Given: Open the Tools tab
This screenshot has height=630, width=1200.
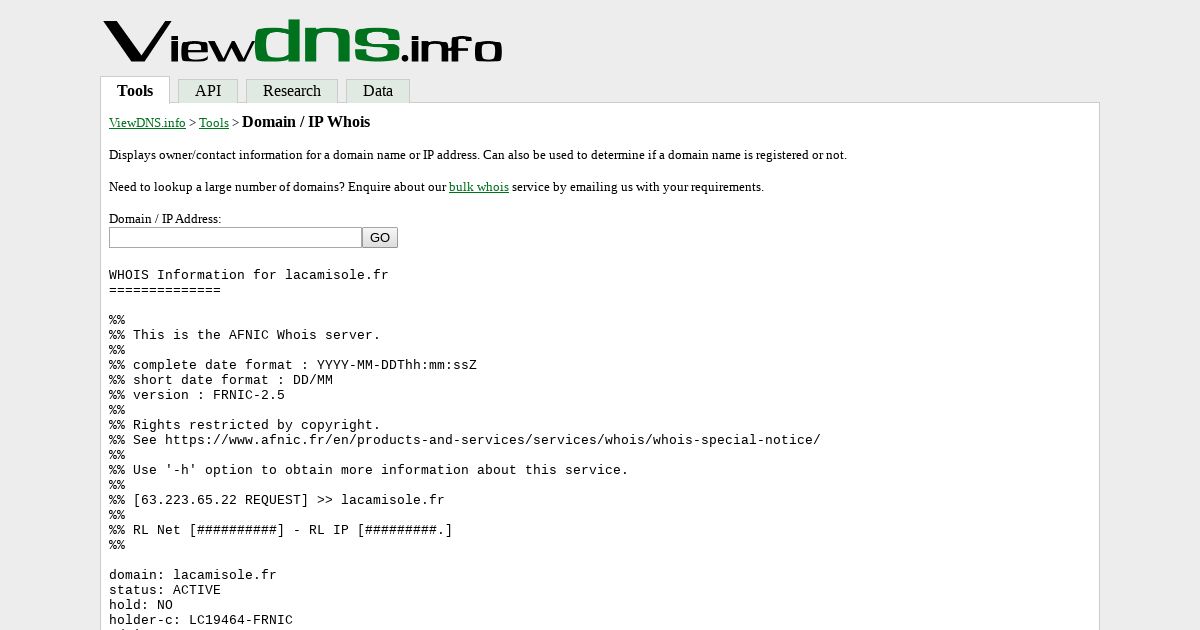Looking at the screenshot, I should tap(135, 90).
